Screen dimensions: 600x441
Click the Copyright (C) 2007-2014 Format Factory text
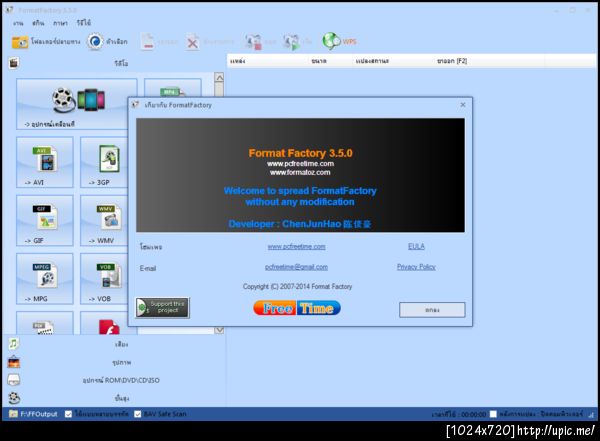pos(297,286)
